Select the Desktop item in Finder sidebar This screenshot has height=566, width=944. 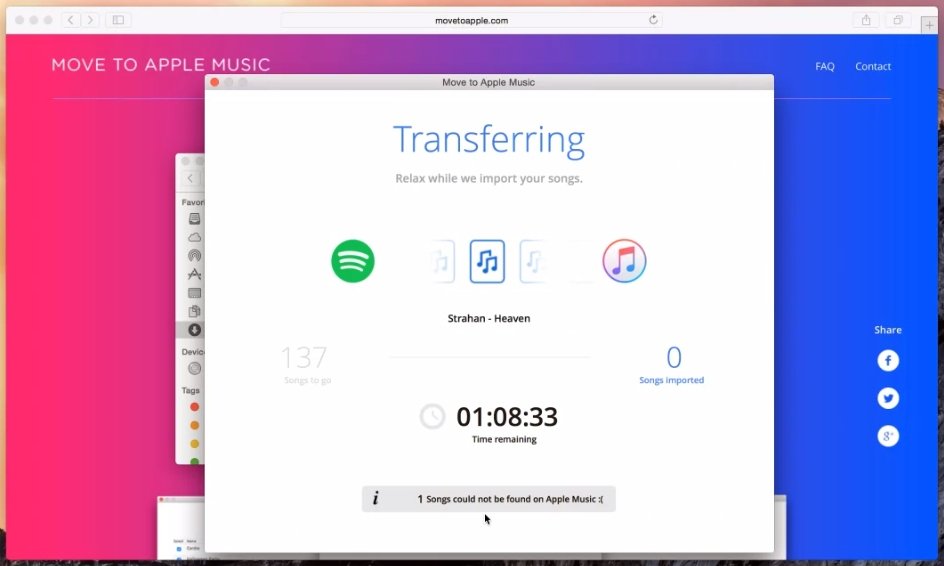[x=194, y=293]
